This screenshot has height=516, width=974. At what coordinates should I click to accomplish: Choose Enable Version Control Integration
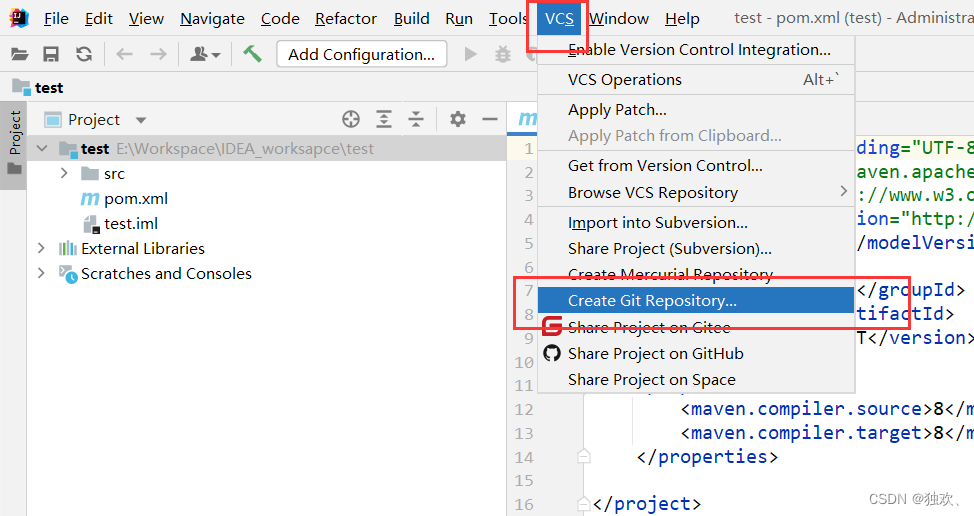[x=696, y=50]
